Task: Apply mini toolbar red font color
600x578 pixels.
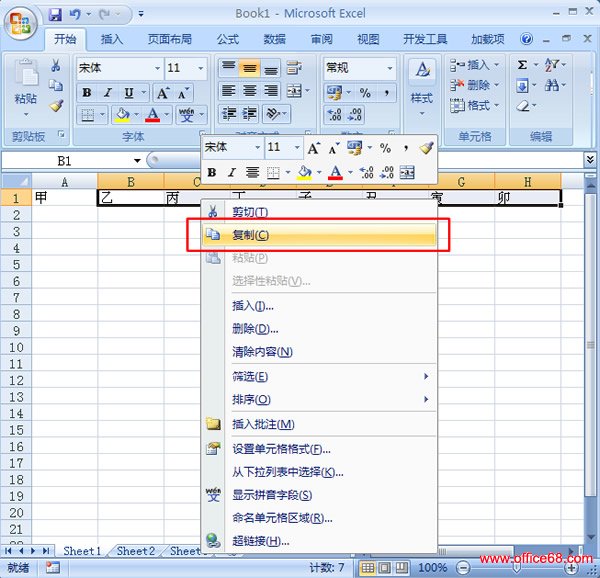Action: point(335,173)
